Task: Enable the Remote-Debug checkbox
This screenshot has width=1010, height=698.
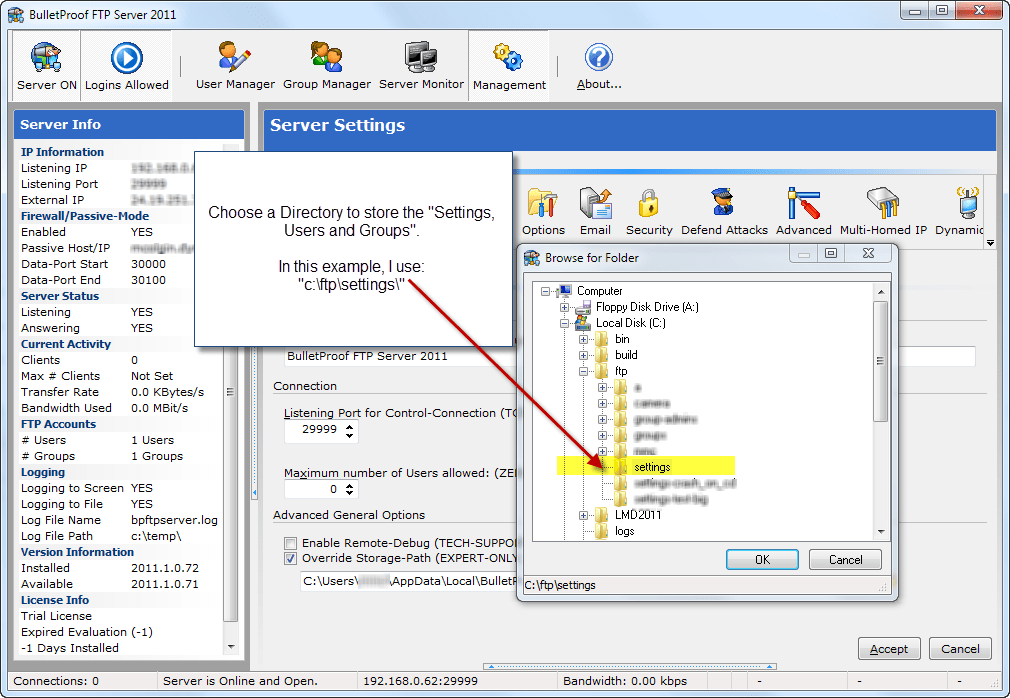Action: coord(291,543)
